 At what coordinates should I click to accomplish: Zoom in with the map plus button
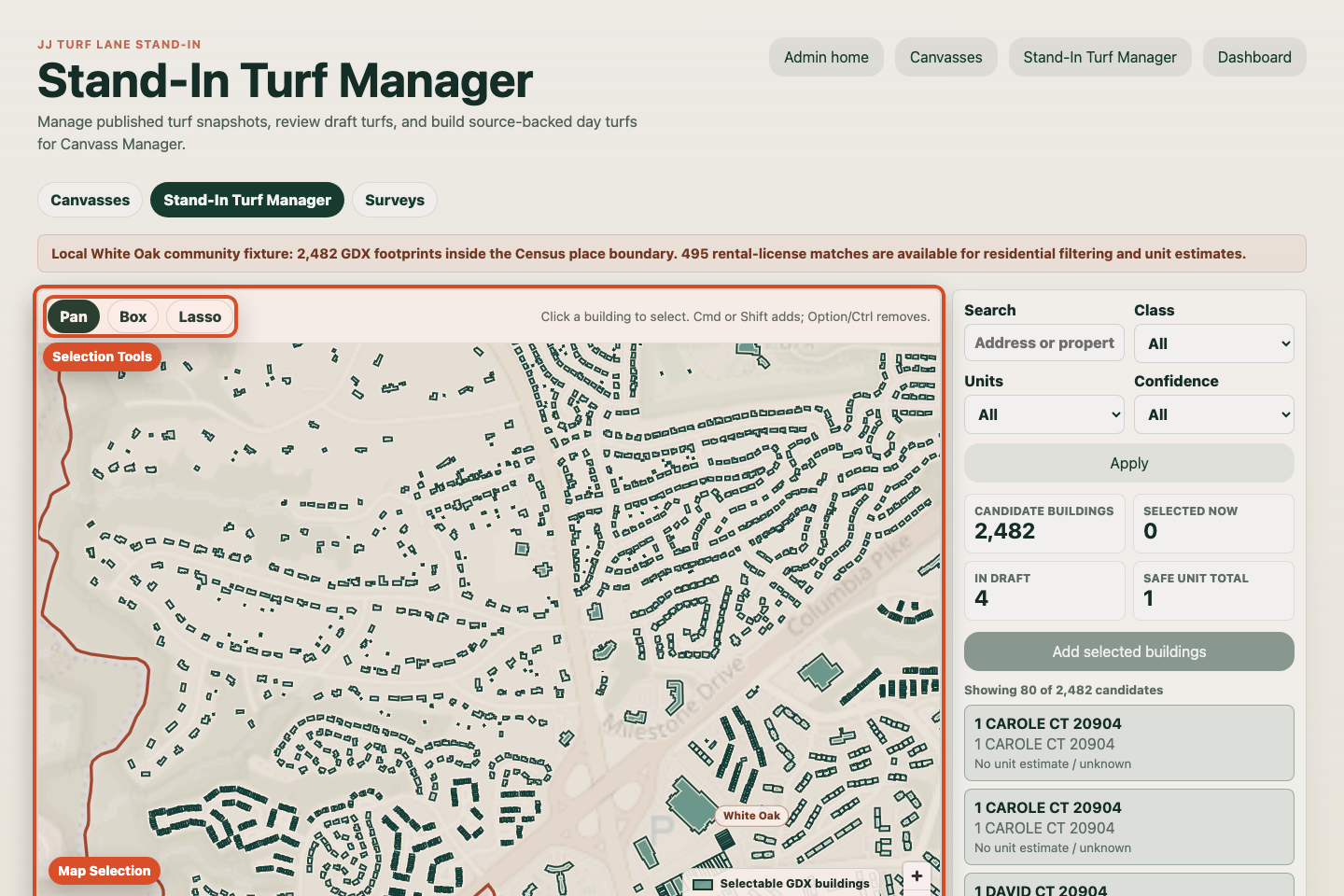(917, 875)
